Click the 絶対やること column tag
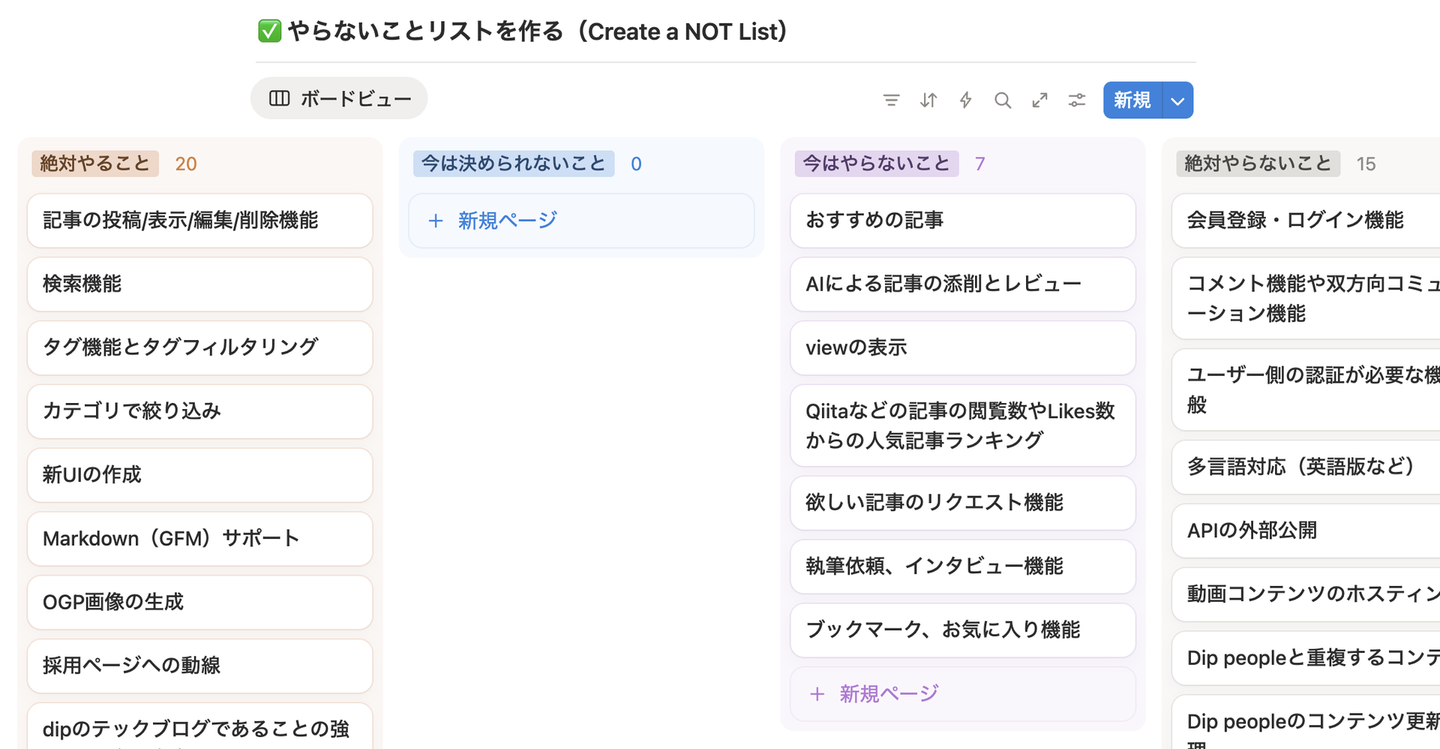 (x=96, y=164)
